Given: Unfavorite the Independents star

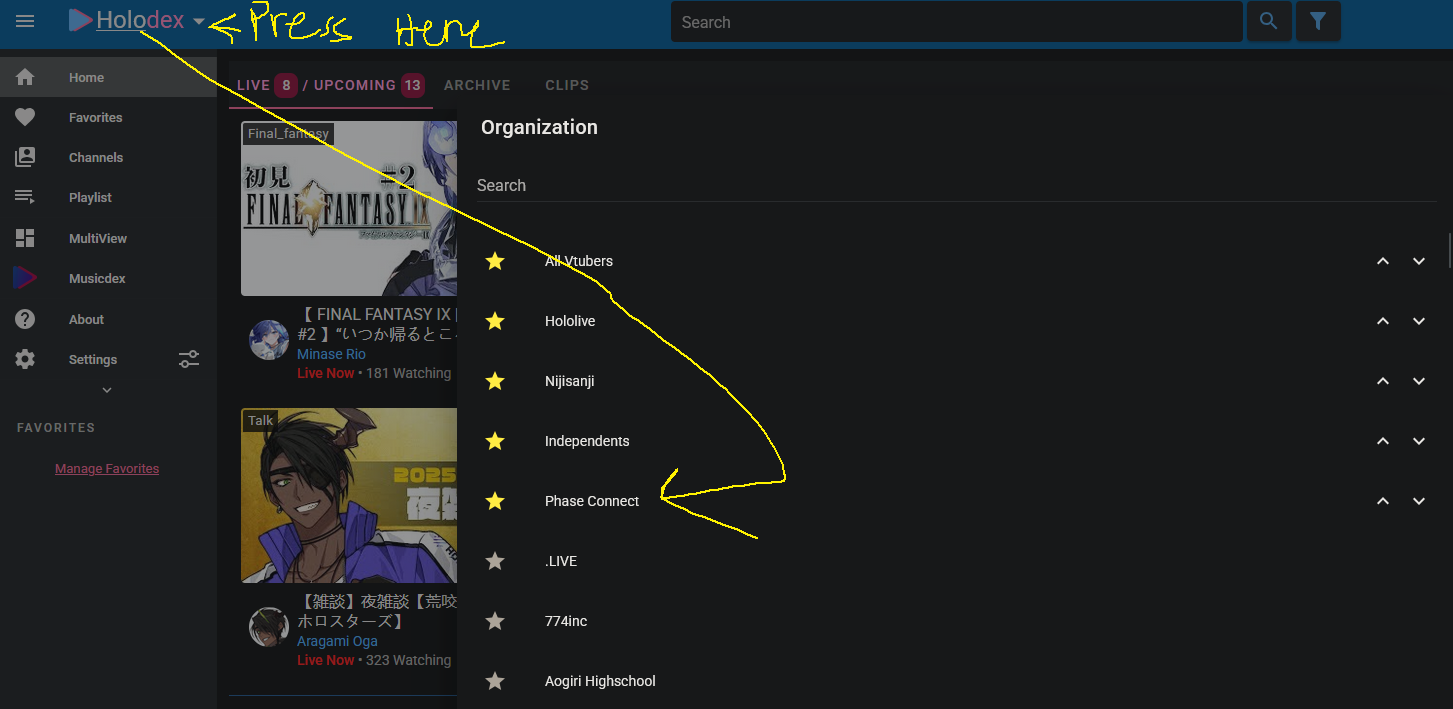Looking at the screenshot, I should pos(495,441).
